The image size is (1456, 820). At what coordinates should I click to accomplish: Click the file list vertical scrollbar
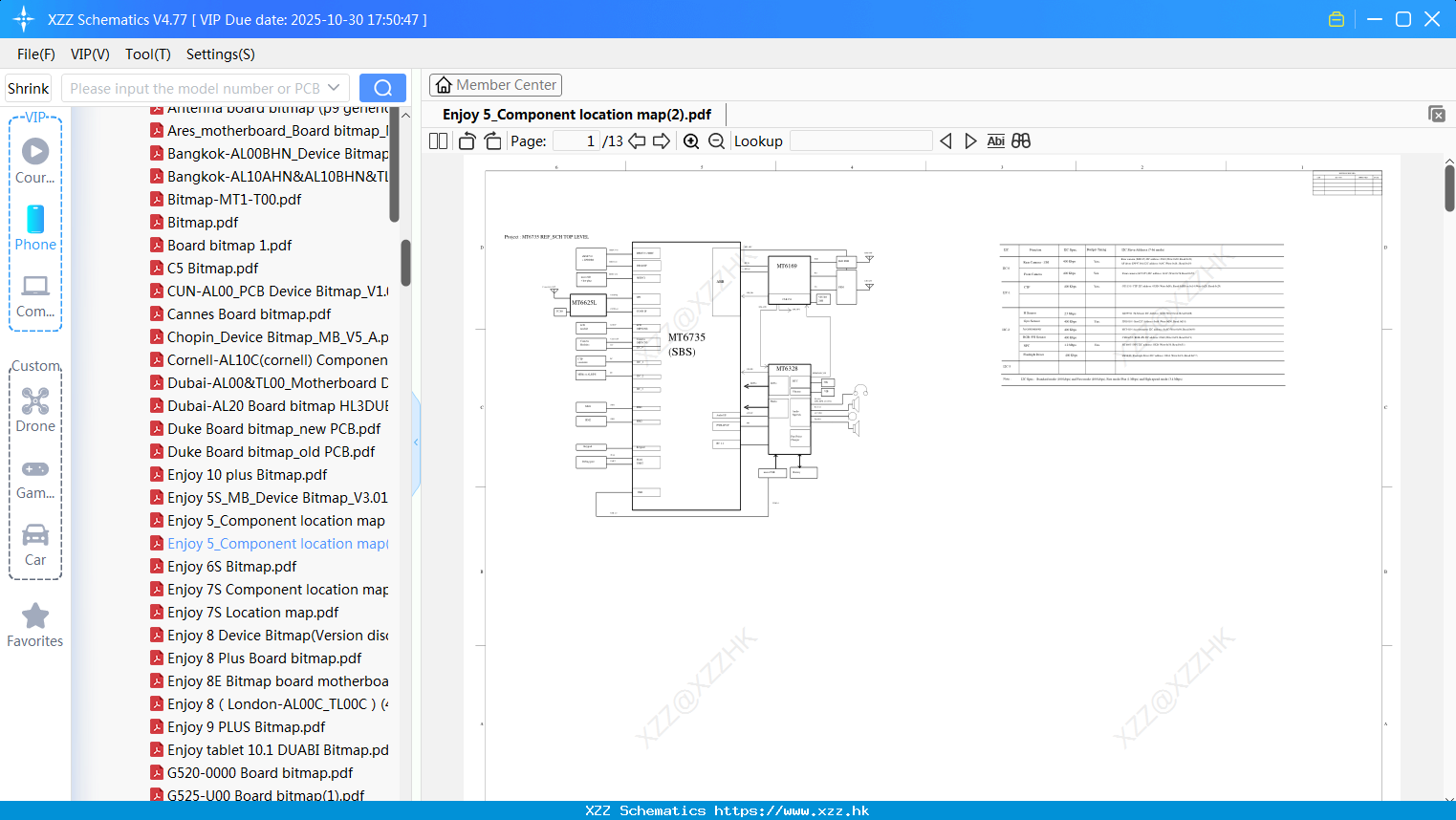pos(405,263)
